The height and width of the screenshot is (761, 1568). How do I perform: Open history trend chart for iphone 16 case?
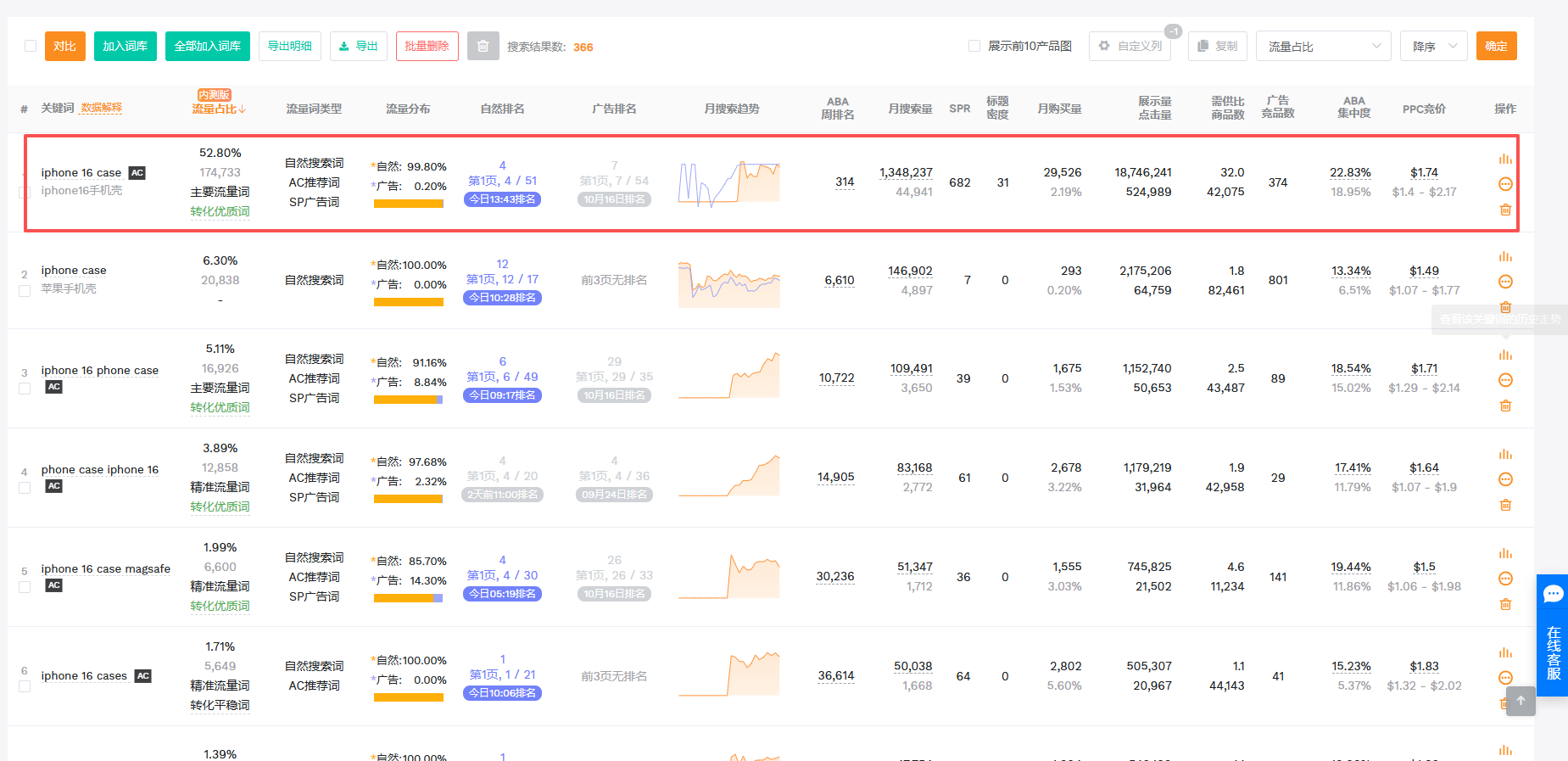pos(1505,159)
